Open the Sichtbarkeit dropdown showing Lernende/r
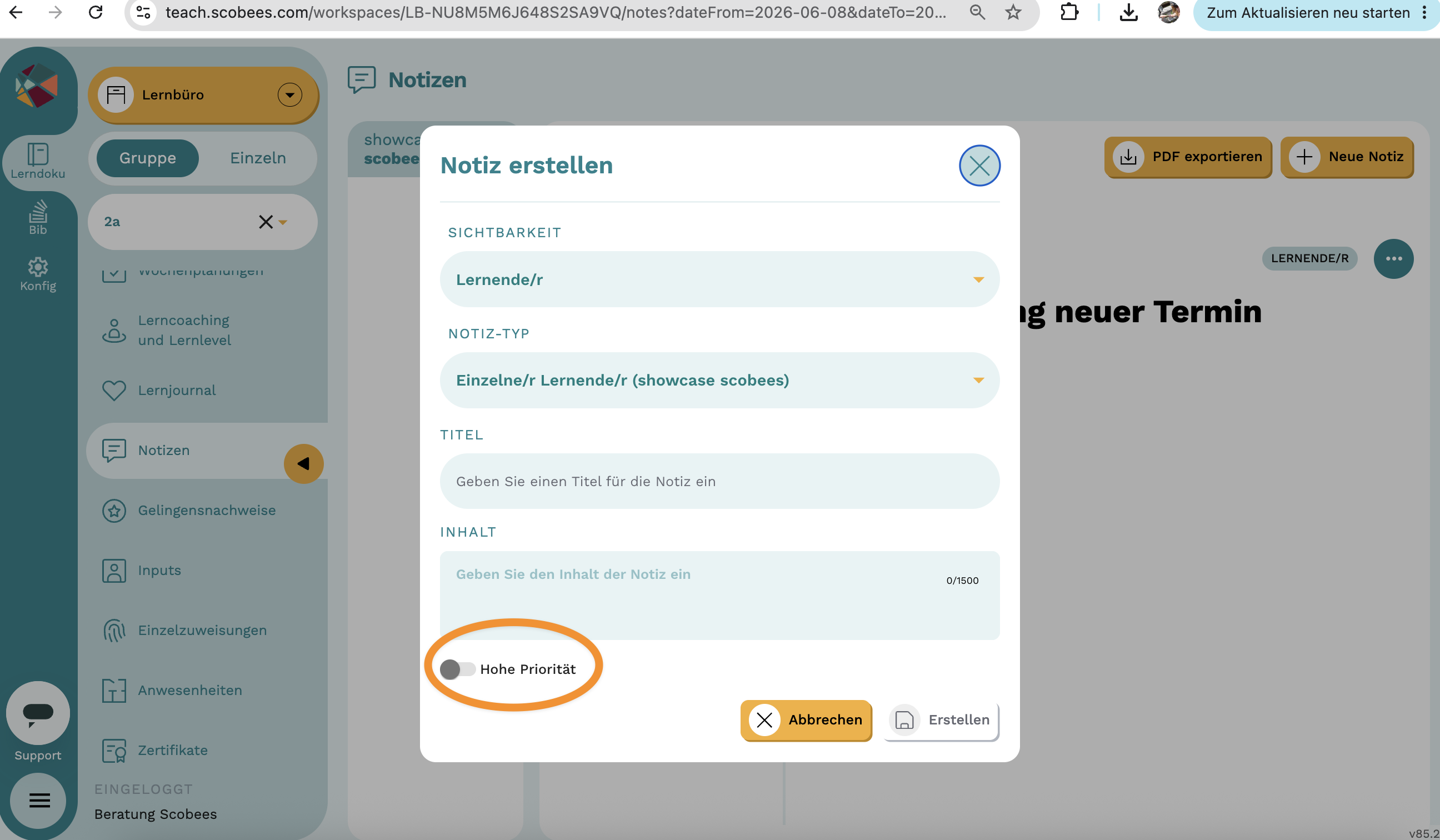This screenshot has height=840, width=1440. 719,279
